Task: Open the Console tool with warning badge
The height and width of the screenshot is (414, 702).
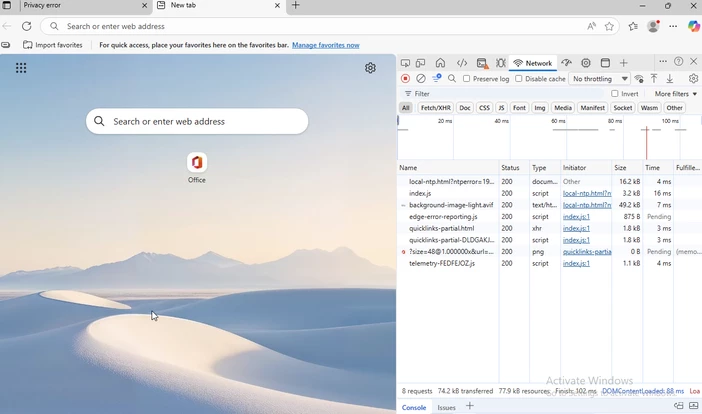Action: (482, 63)
